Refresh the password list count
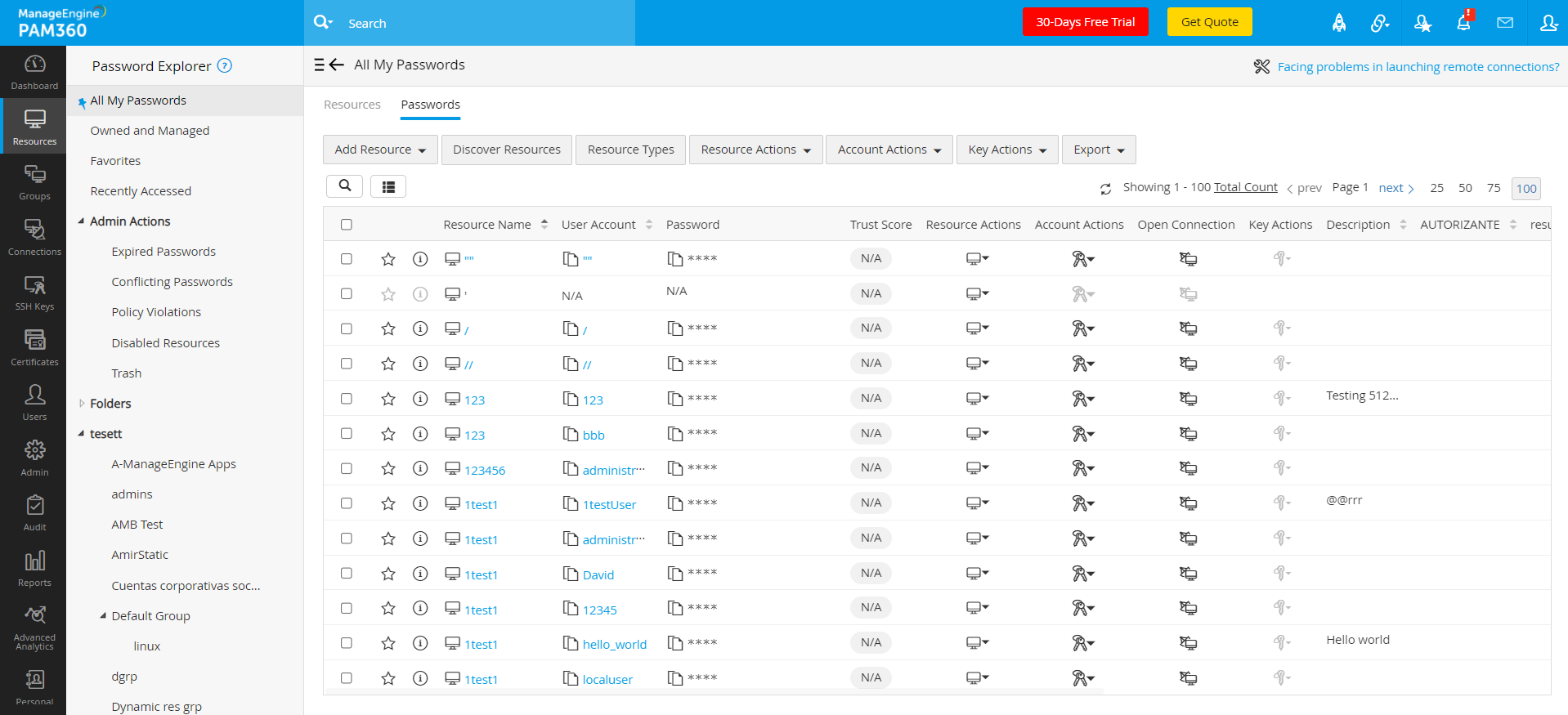Screen dimensions: 1568x715 [x=1105, y=189]
